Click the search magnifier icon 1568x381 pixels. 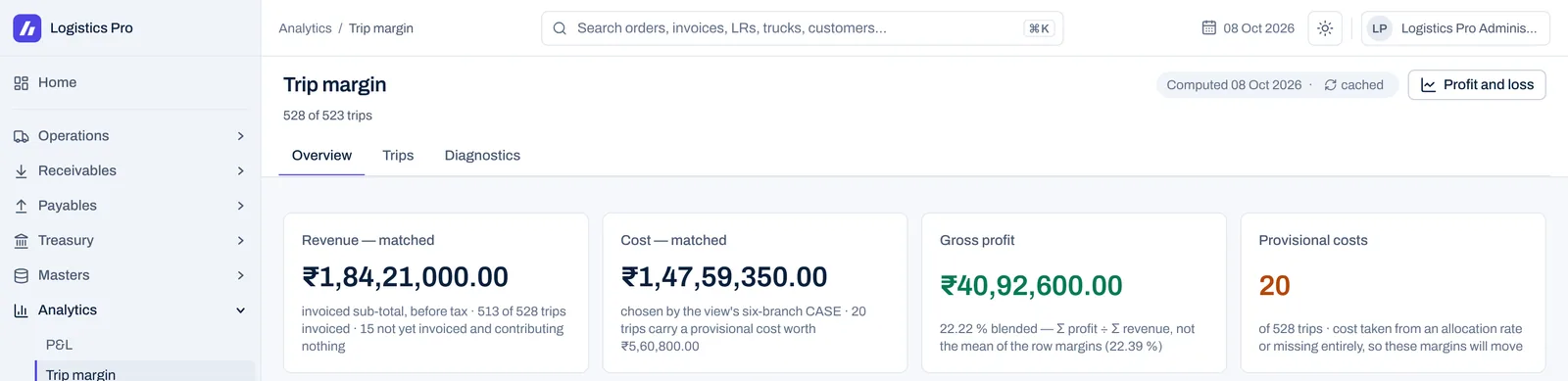pyautogui.click(x=560, y=28)
